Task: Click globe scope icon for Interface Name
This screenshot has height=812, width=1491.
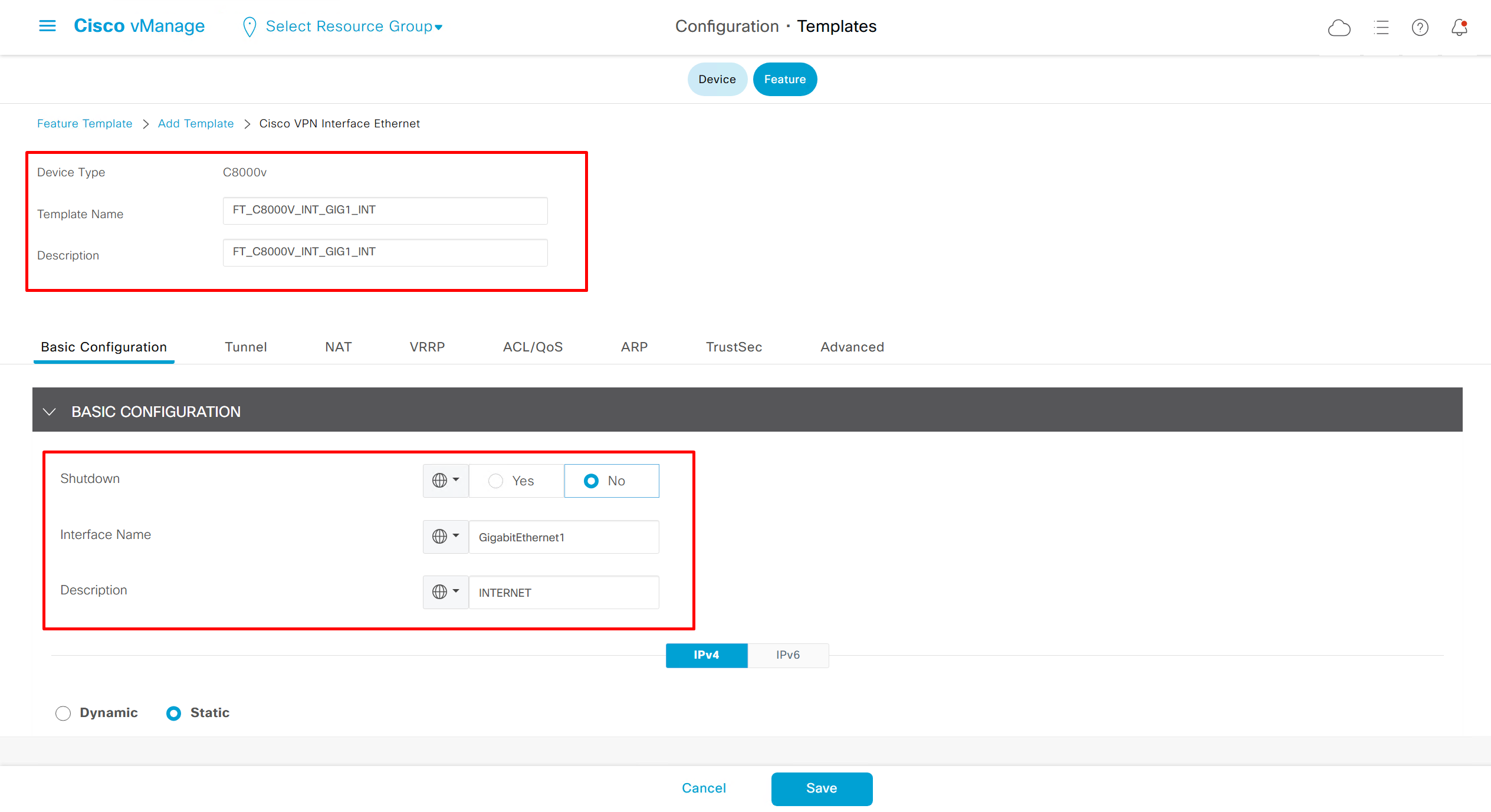Action: [440, 537]
